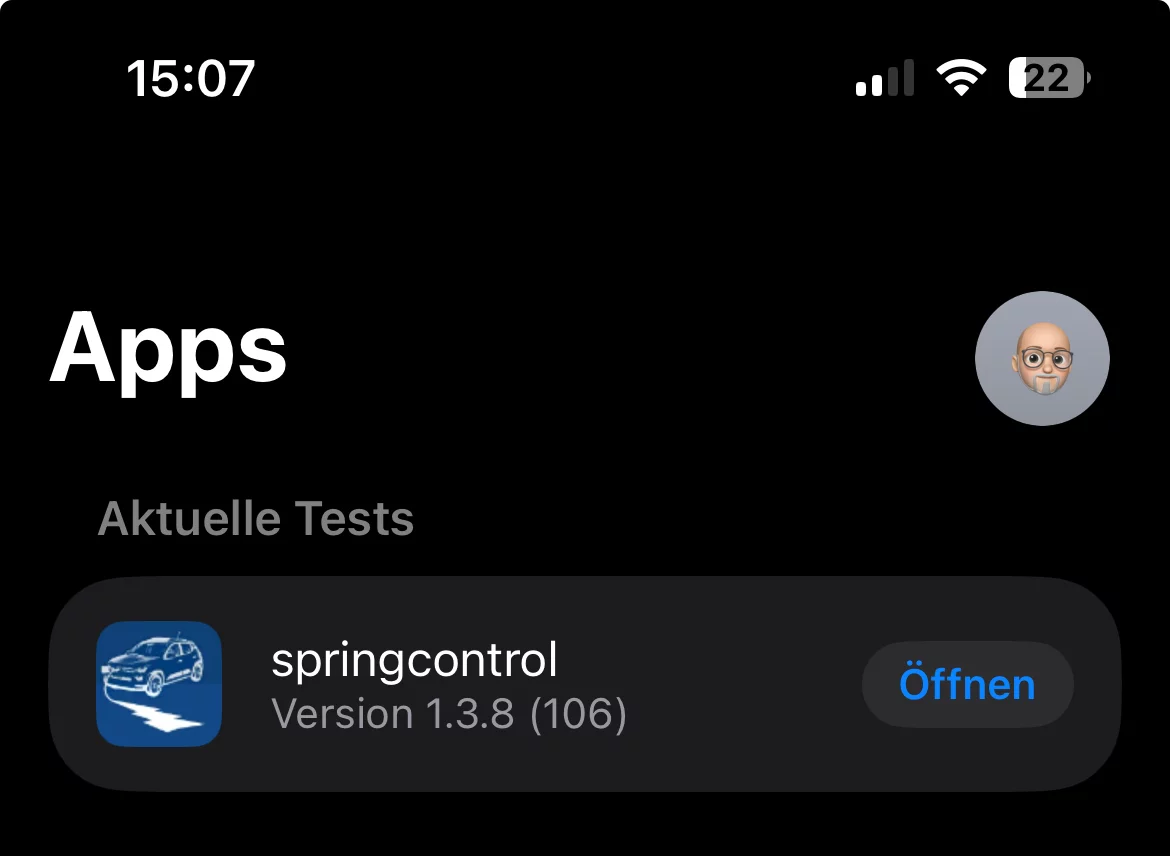Viewport: 1170px width, 856px height.
Task: Tap the Aktuelle Tests section header
Action: (x=256, y=519)
